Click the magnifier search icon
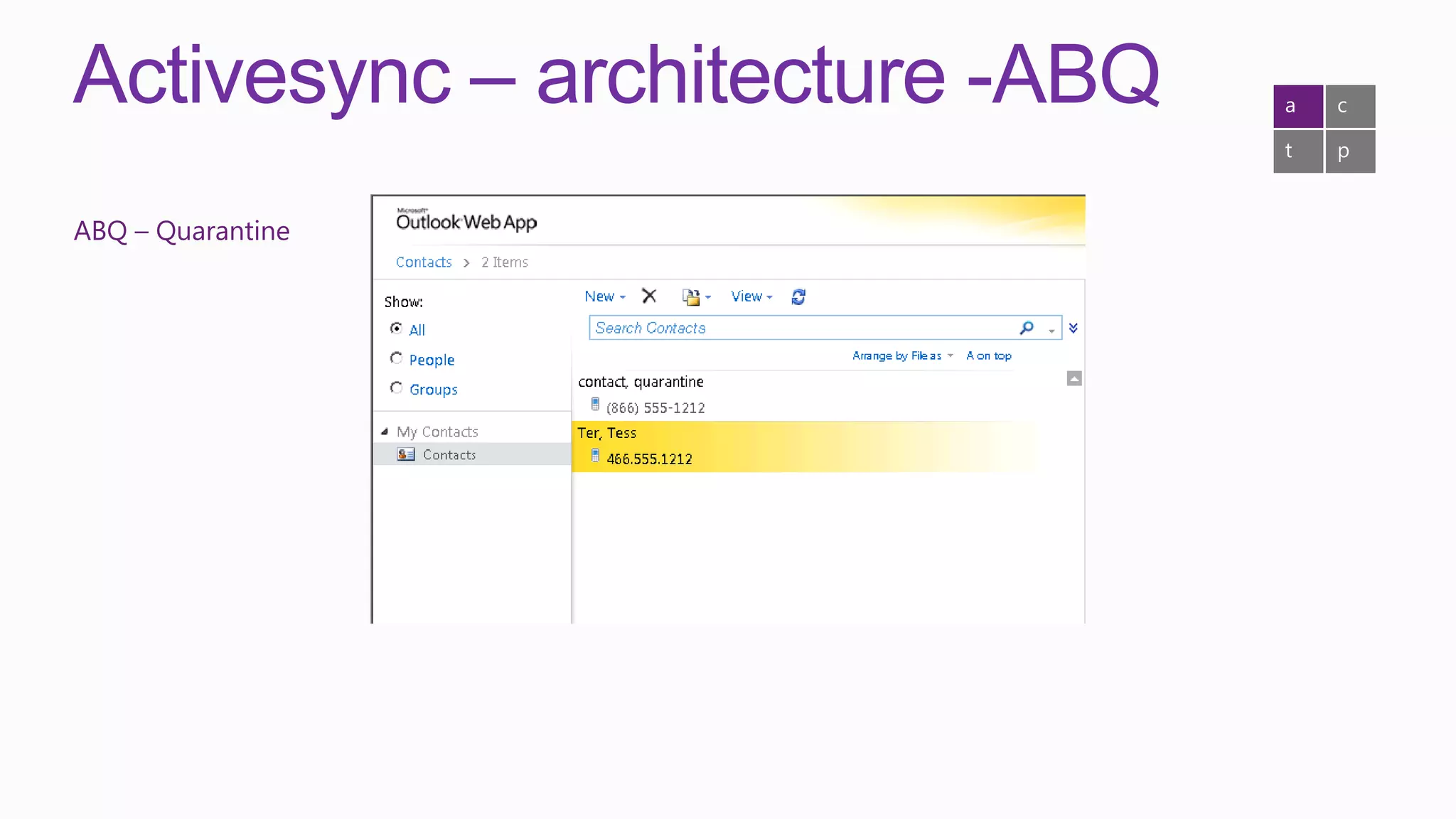This screenshot has width=1456, height=819. (x=1027, y=328)
